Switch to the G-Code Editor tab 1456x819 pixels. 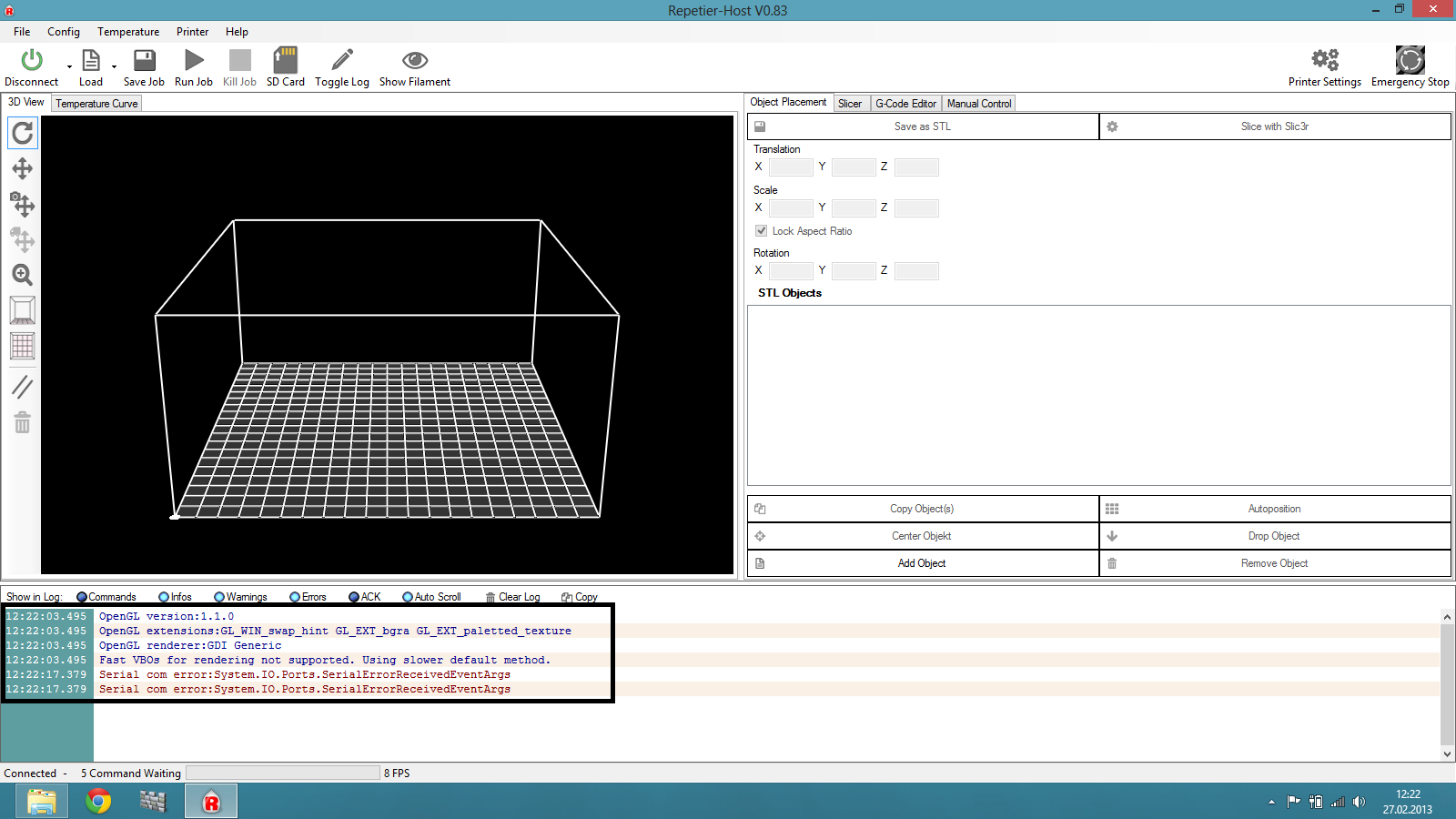tap(905, 104)
